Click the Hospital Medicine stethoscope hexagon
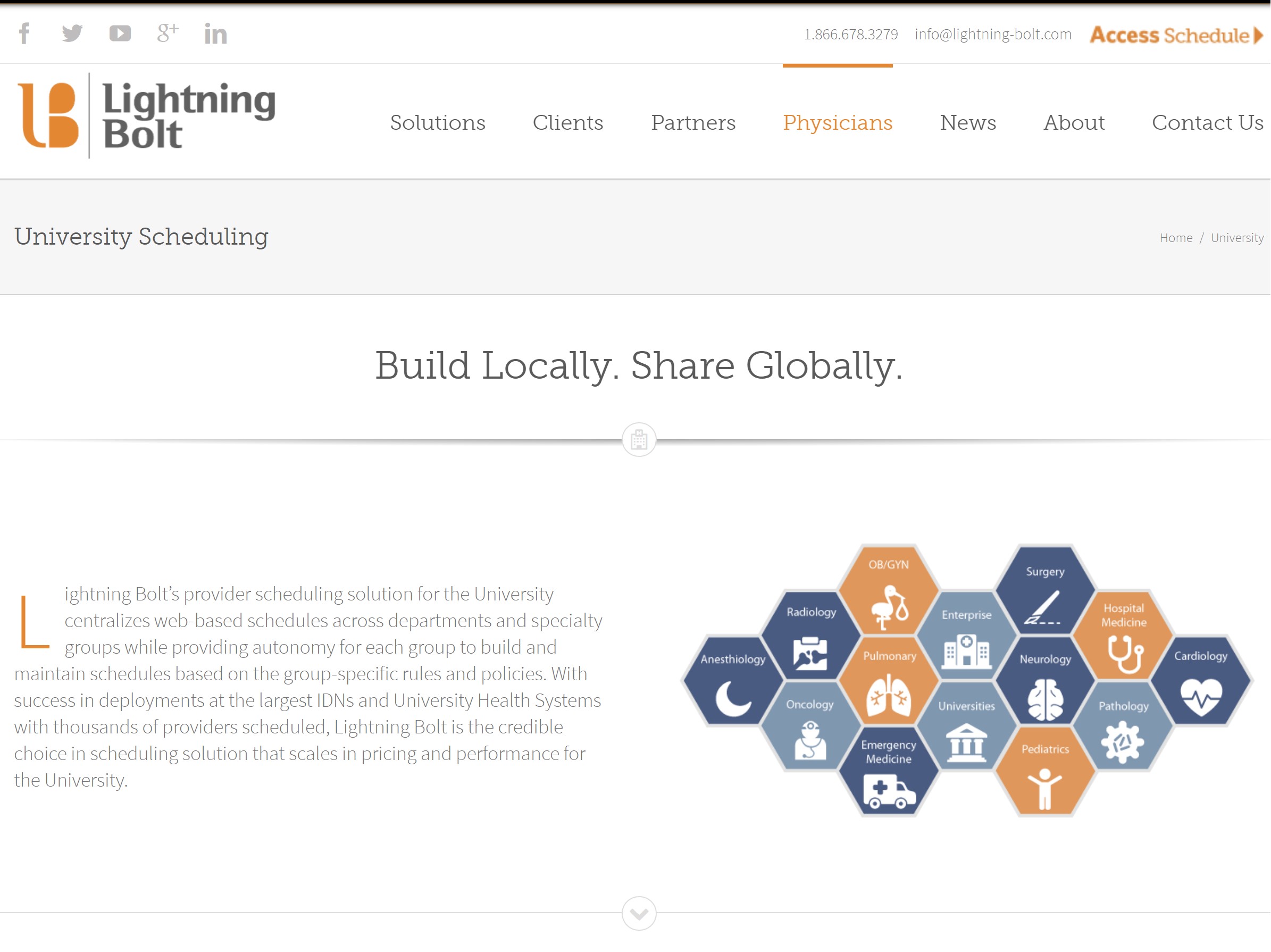This screenshot has width=1271, height=952. tap(1123, 636)
